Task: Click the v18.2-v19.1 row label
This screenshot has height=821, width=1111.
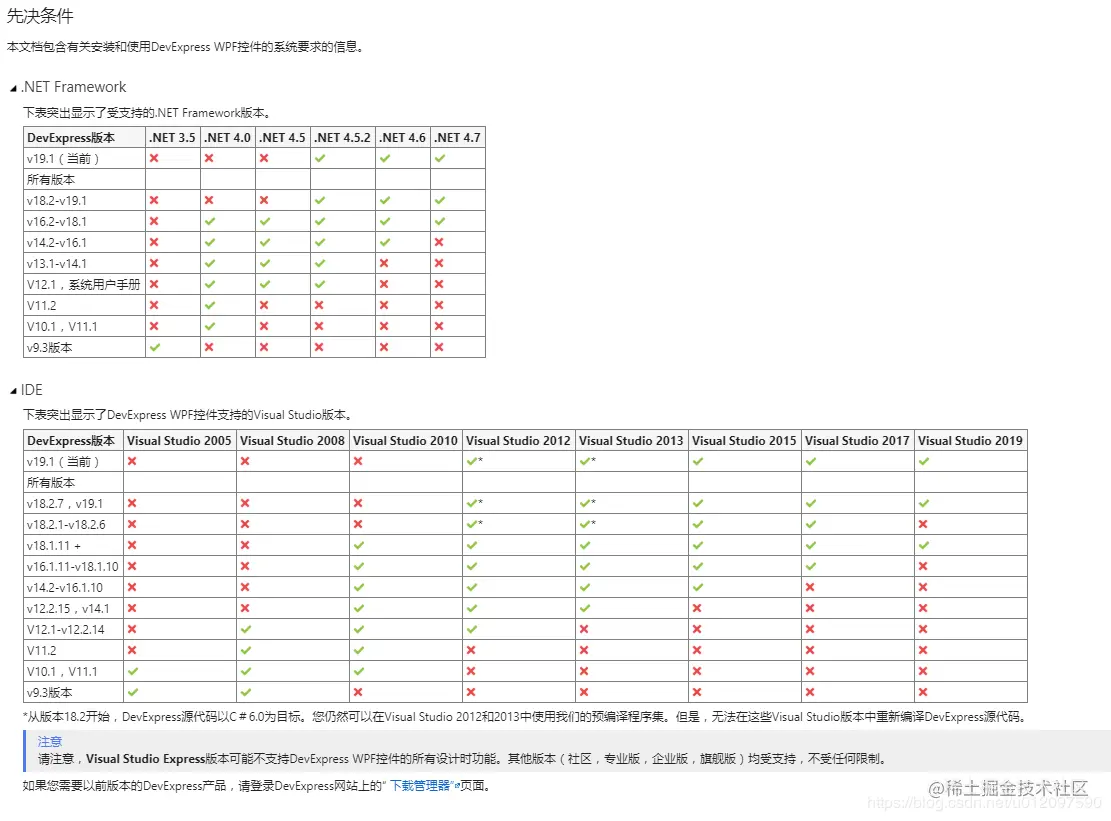Action: pos(57,200)
